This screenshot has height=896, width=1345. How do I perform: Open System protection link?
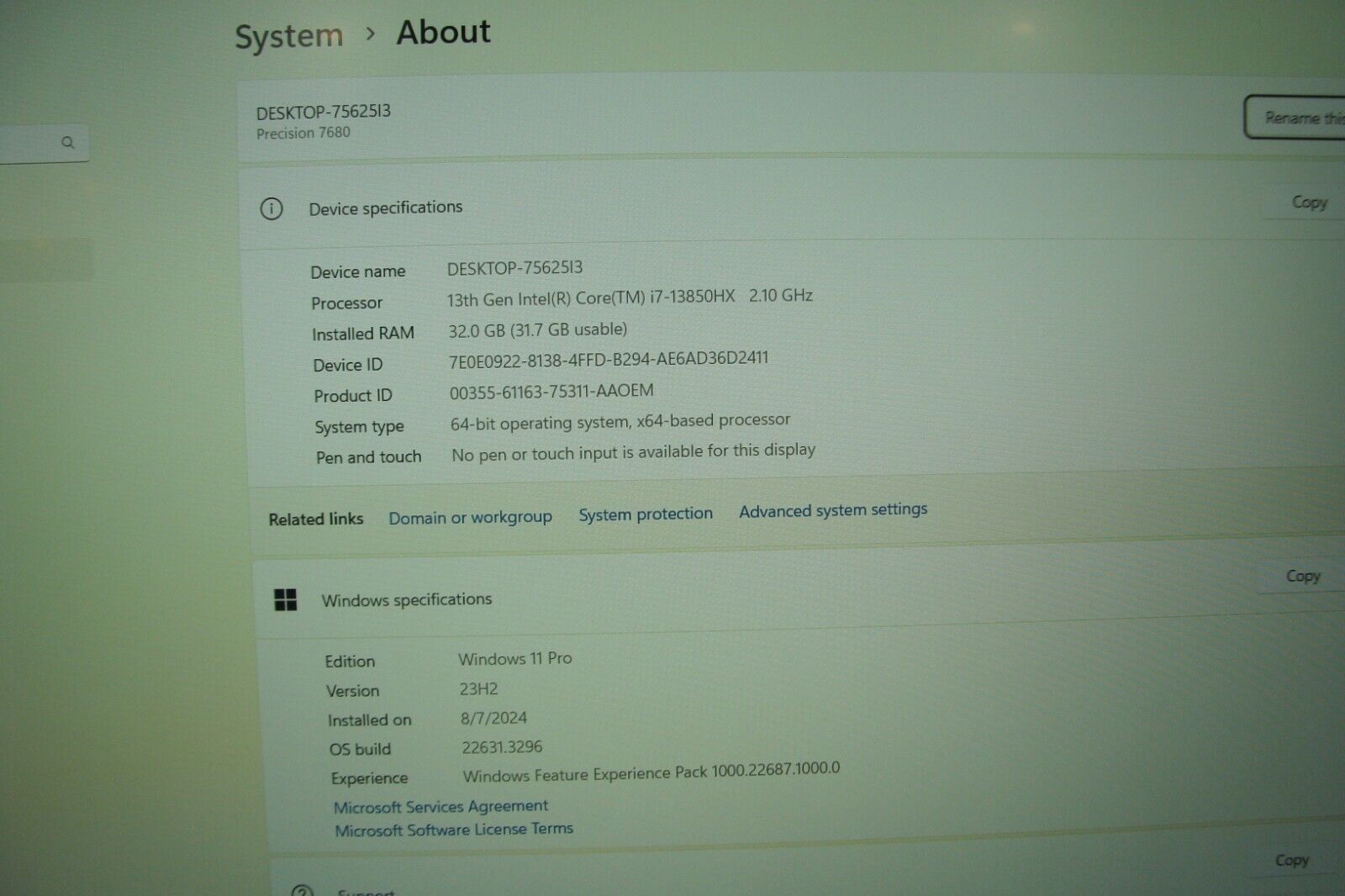646,514
